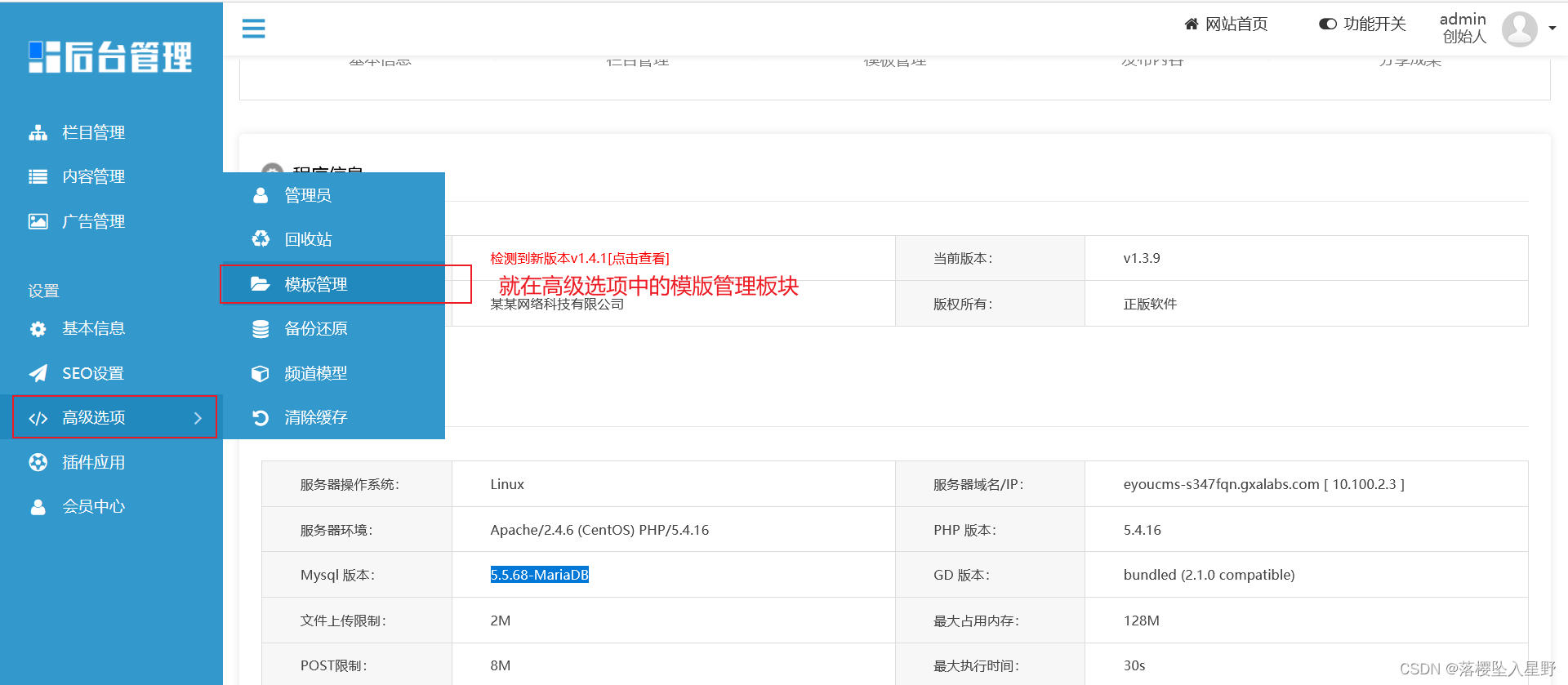This screenshot has height=685, width=1568.
Task: Click the 模板管理 folder icon
Action: coord(261,284)
